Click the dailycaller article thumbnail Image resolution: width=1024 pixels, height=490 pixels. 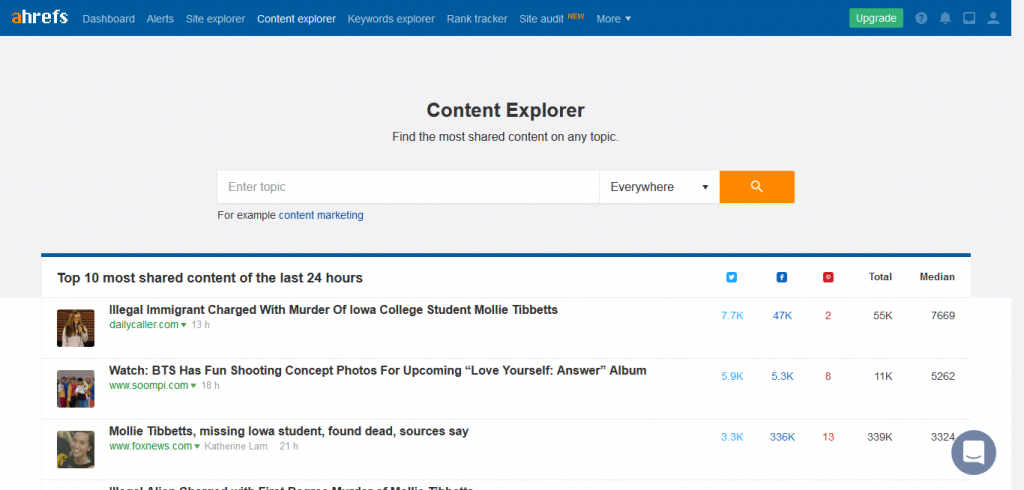pos(76,328)
